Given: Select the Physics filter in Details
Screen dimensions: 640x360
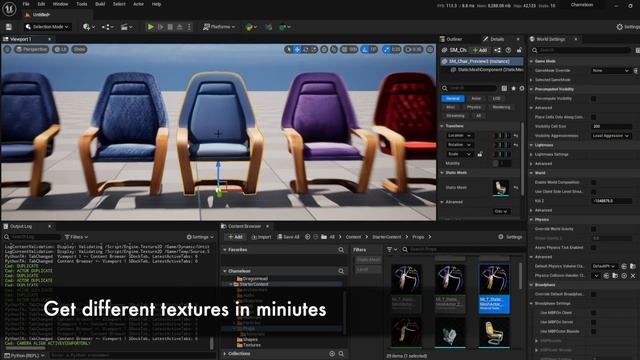Looking at the screenshot, I should [474, 107].
